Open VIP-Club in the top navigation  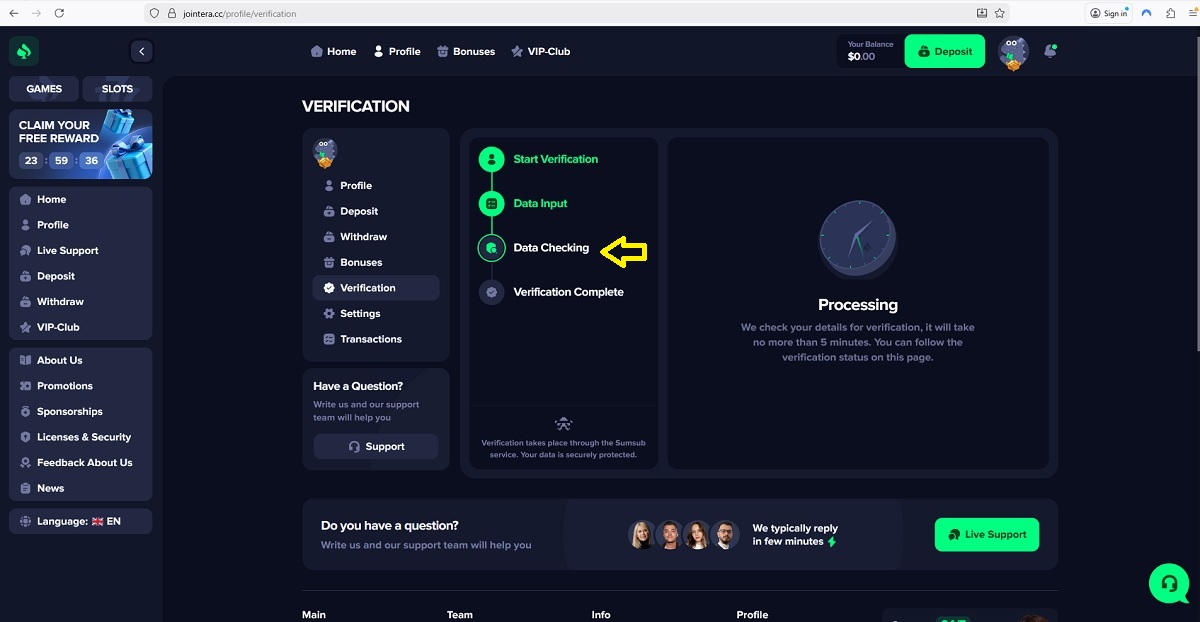540,51
